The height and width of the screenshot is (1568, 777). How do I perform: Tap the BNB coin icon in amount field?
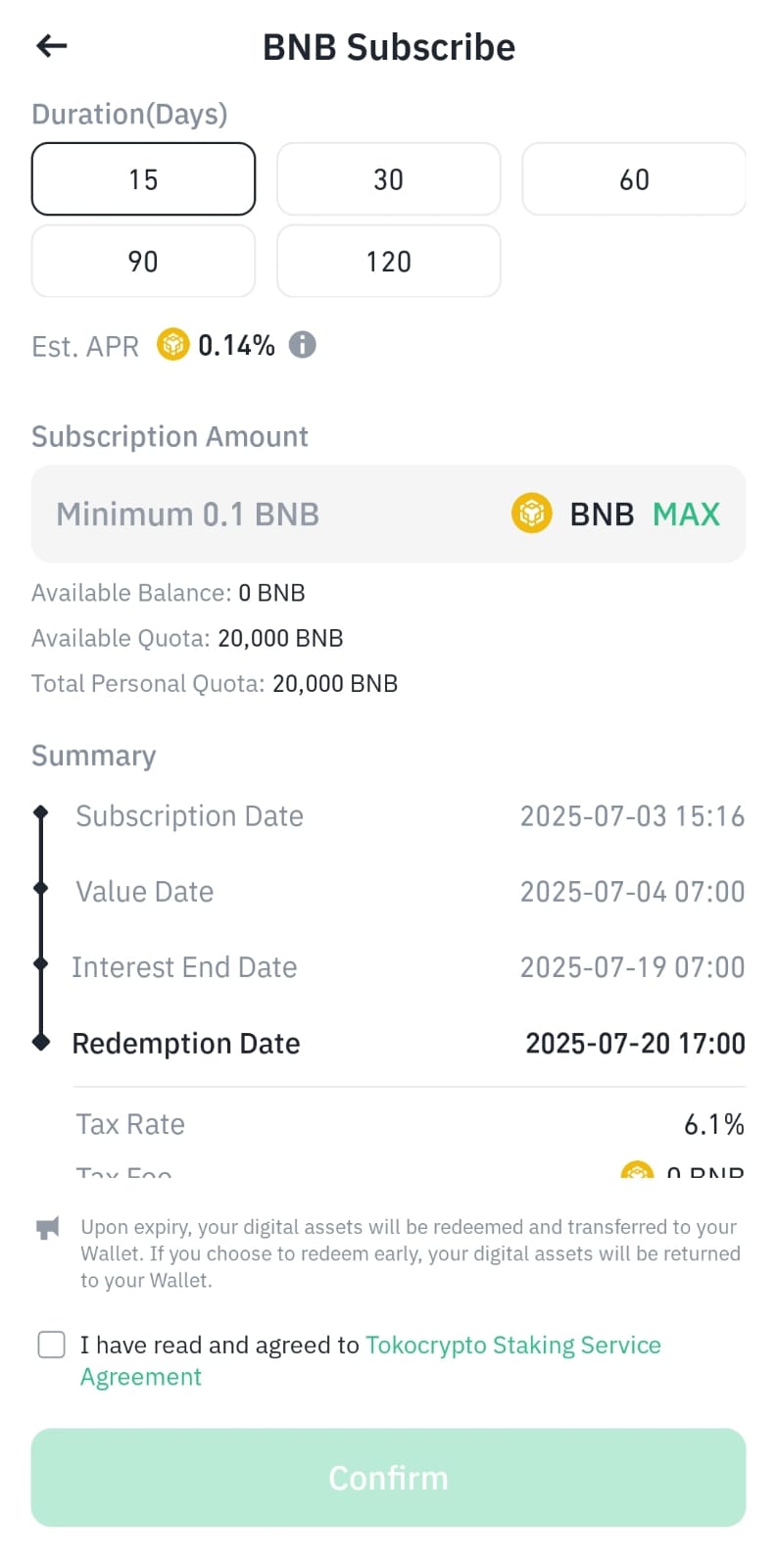[x=532, y=514]
